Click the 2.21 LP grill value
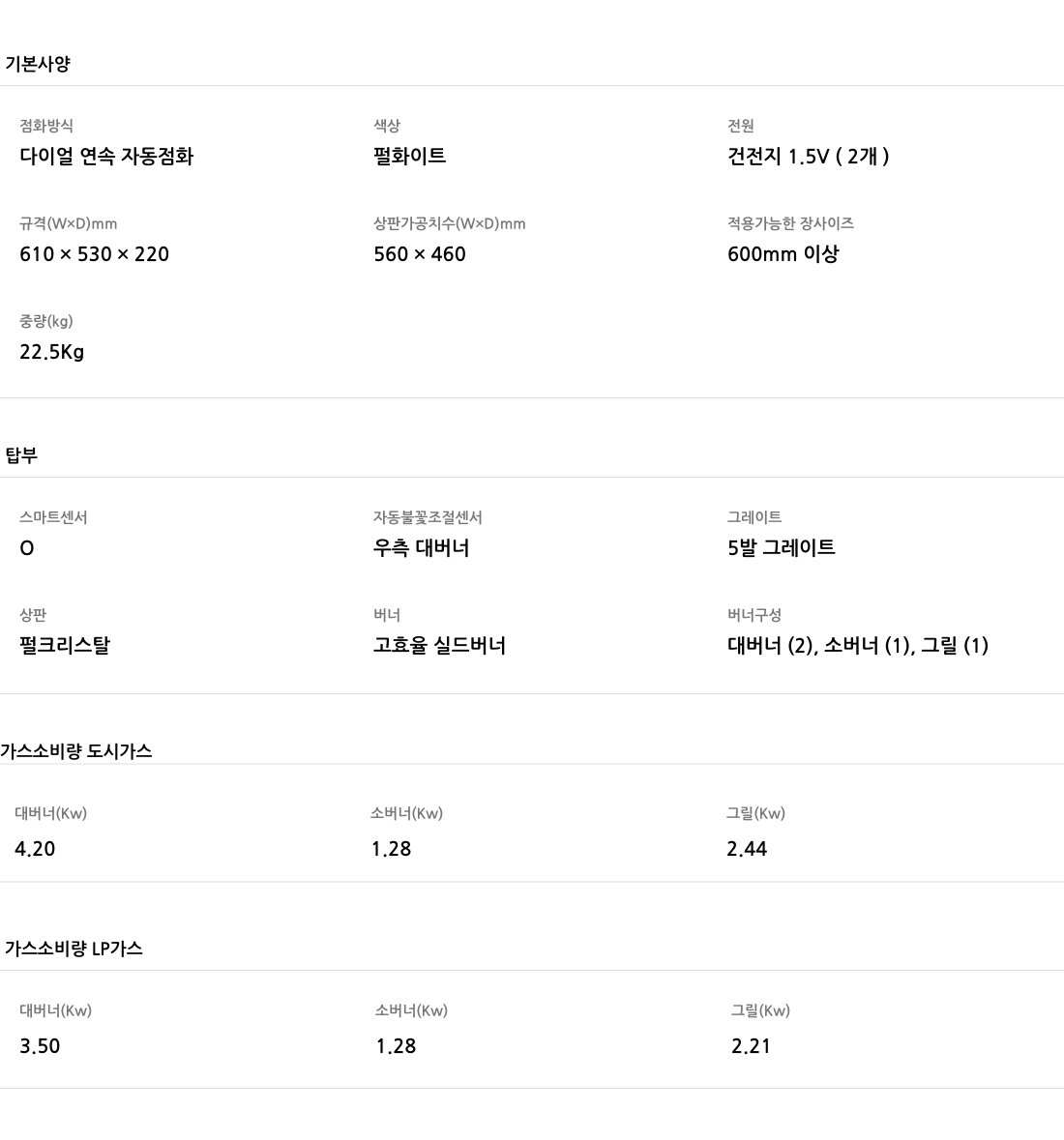Image resolution: width=1064 pixels, height=1140 pixels. 751,1046
